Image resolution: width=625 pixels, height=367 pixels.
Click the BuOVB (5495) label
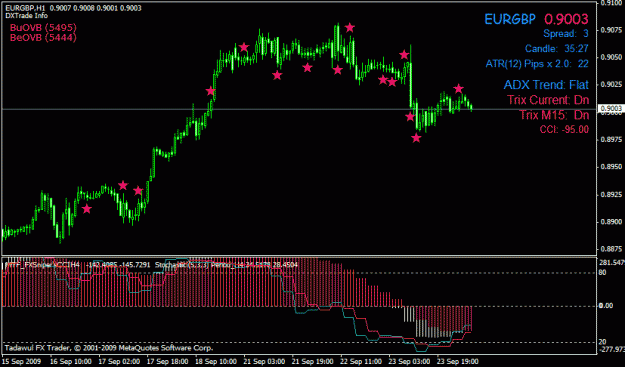(x=43, y=27)
